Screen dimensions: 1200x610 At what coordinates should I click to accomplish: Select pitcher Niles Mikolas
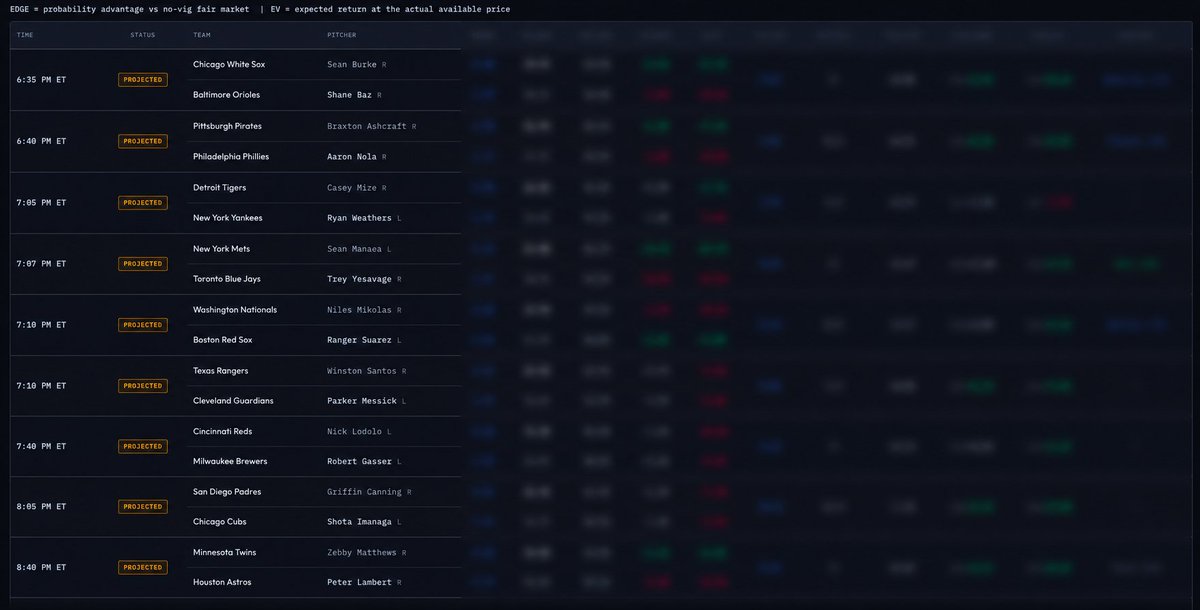coord(360,310)
